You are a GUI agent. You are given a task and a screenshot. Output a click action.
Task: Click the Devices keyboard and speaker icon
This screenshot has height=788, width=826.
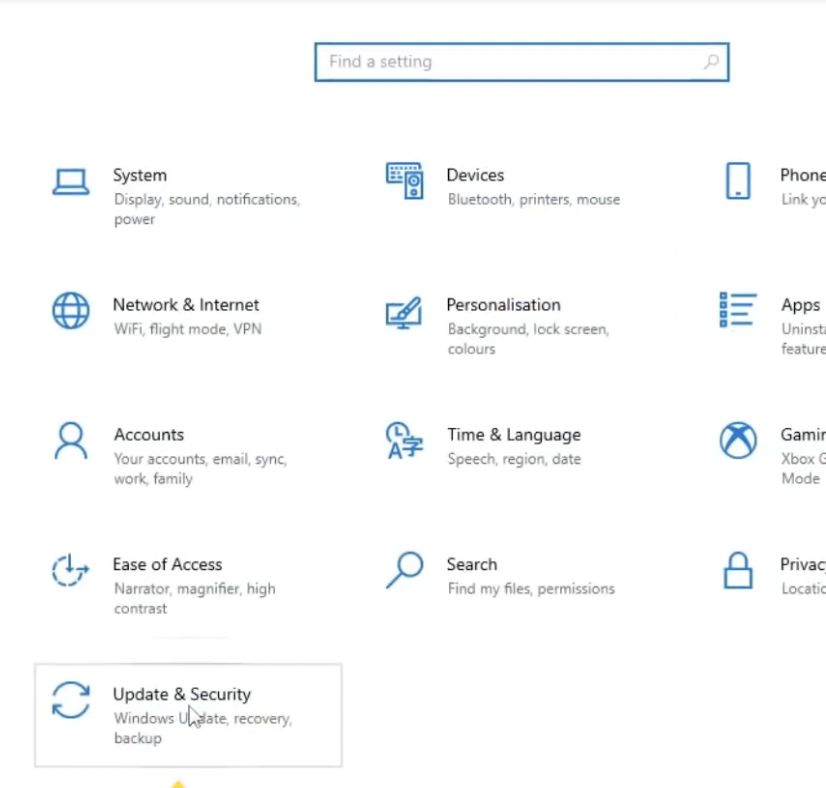point(404,181)
